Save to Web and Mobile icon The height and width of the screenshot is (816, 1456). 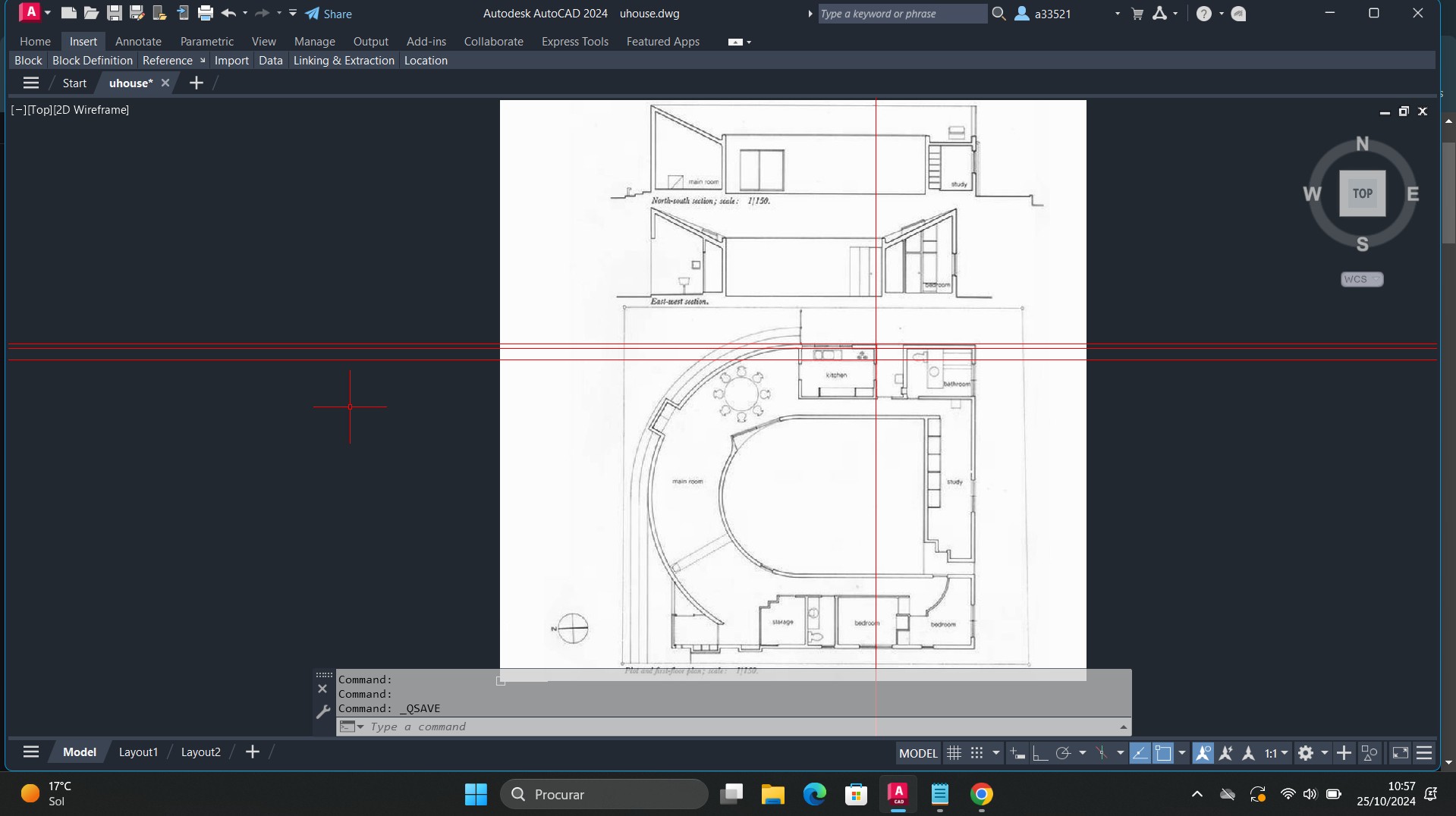pos(183,13)
